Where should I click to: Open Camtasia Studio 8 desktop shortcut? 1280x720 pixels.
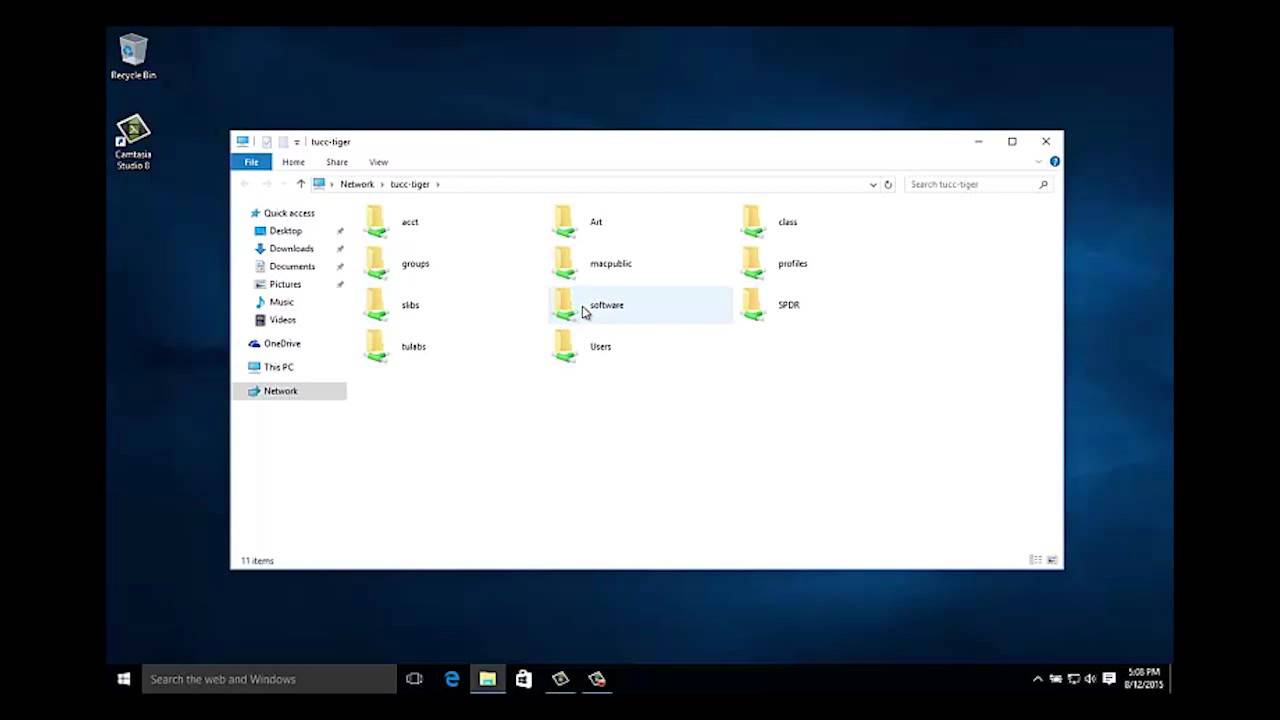[133, 143]
